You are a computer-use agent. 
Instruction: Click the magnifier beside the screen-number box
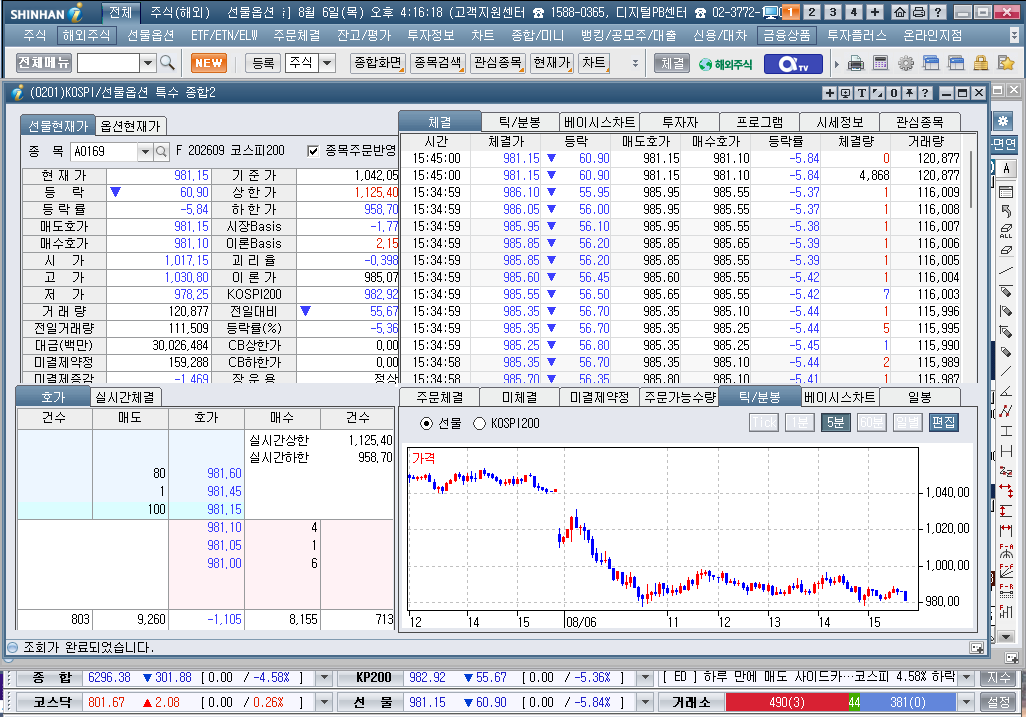(x=168, y=63)
